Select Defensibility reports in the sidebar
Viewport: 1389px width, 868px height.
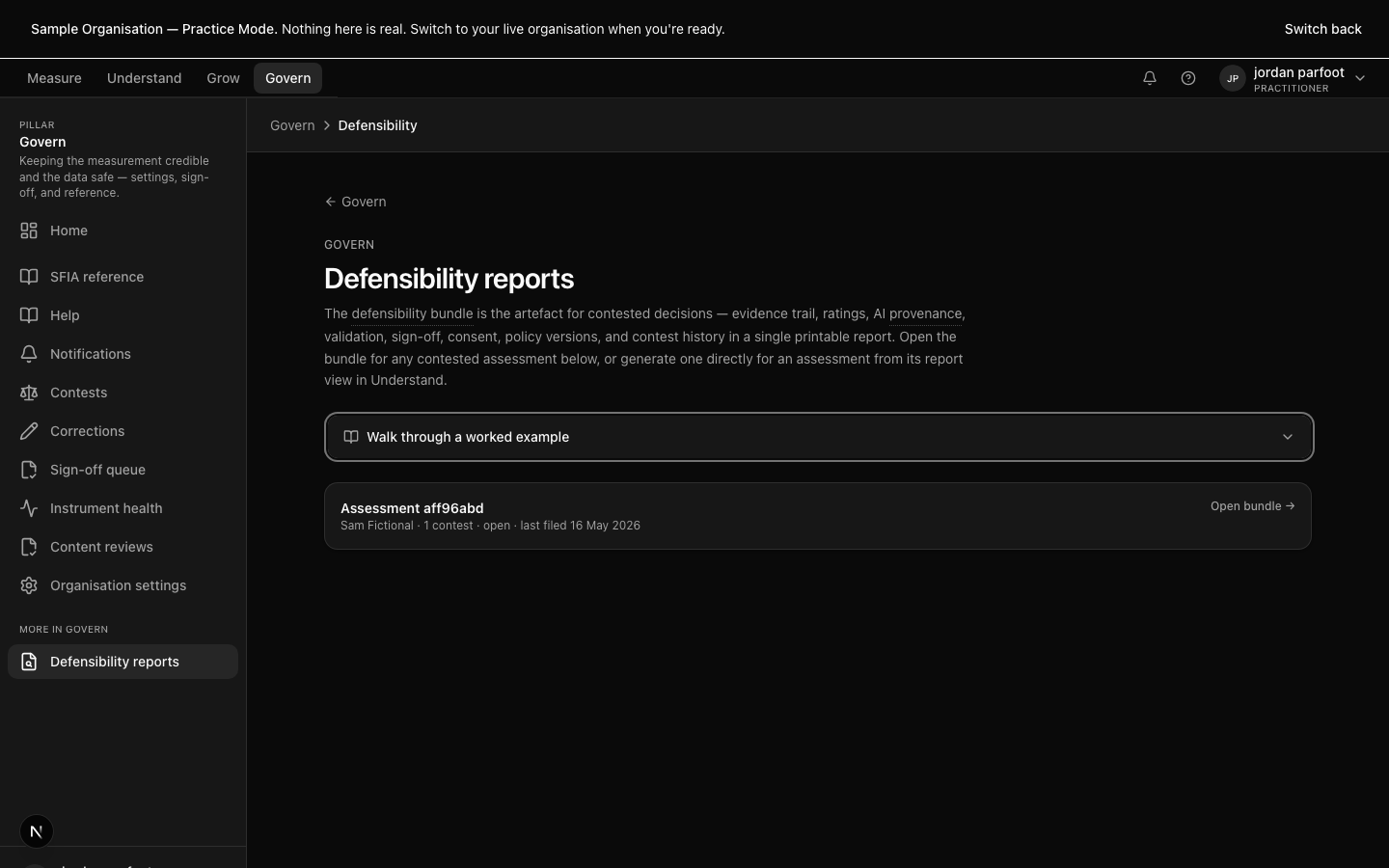click(x=123, y=662)
